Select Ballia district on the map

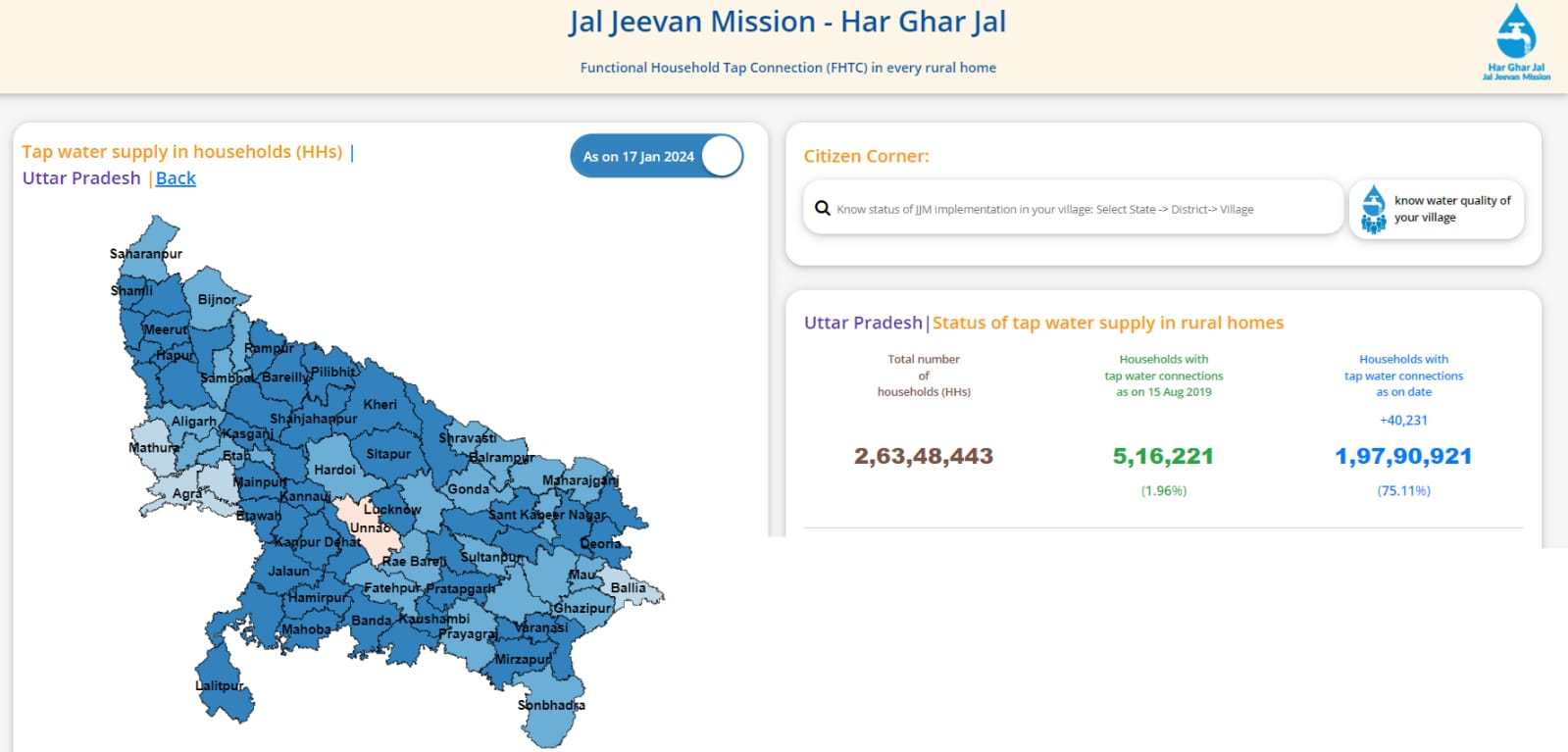pyautogui.click(x=629, y=587)
